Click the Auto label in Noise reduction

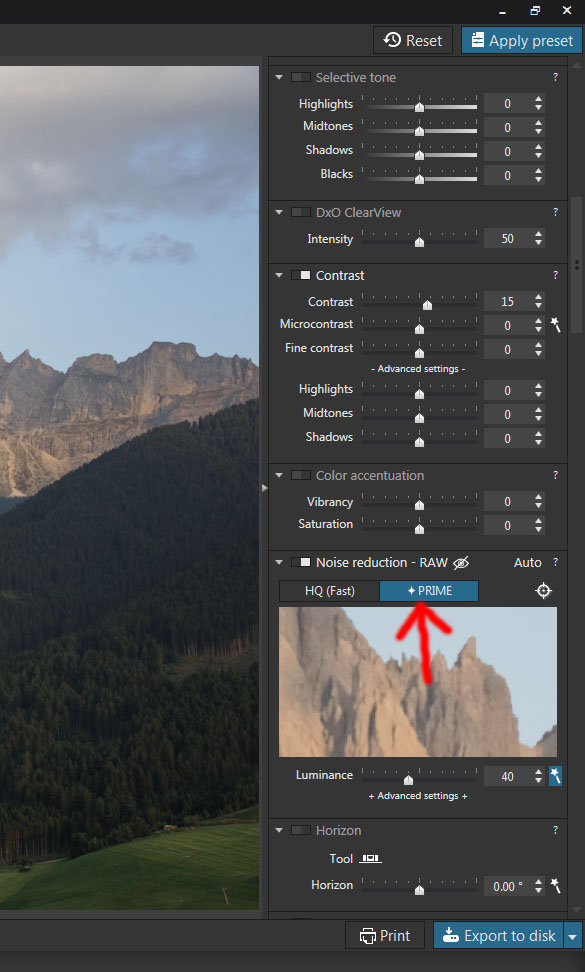[x=527, y=562]
